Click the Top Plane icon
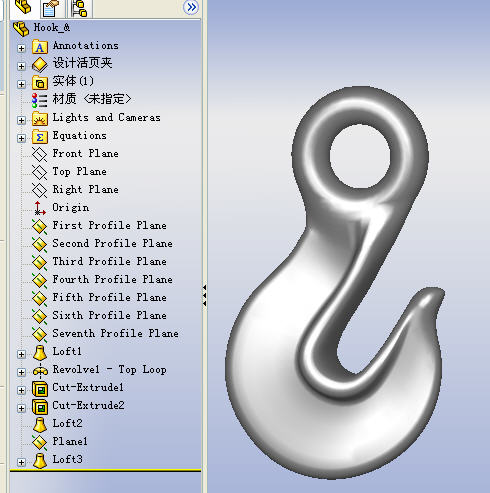Screen dimensions: 490x493 [40, 173]
